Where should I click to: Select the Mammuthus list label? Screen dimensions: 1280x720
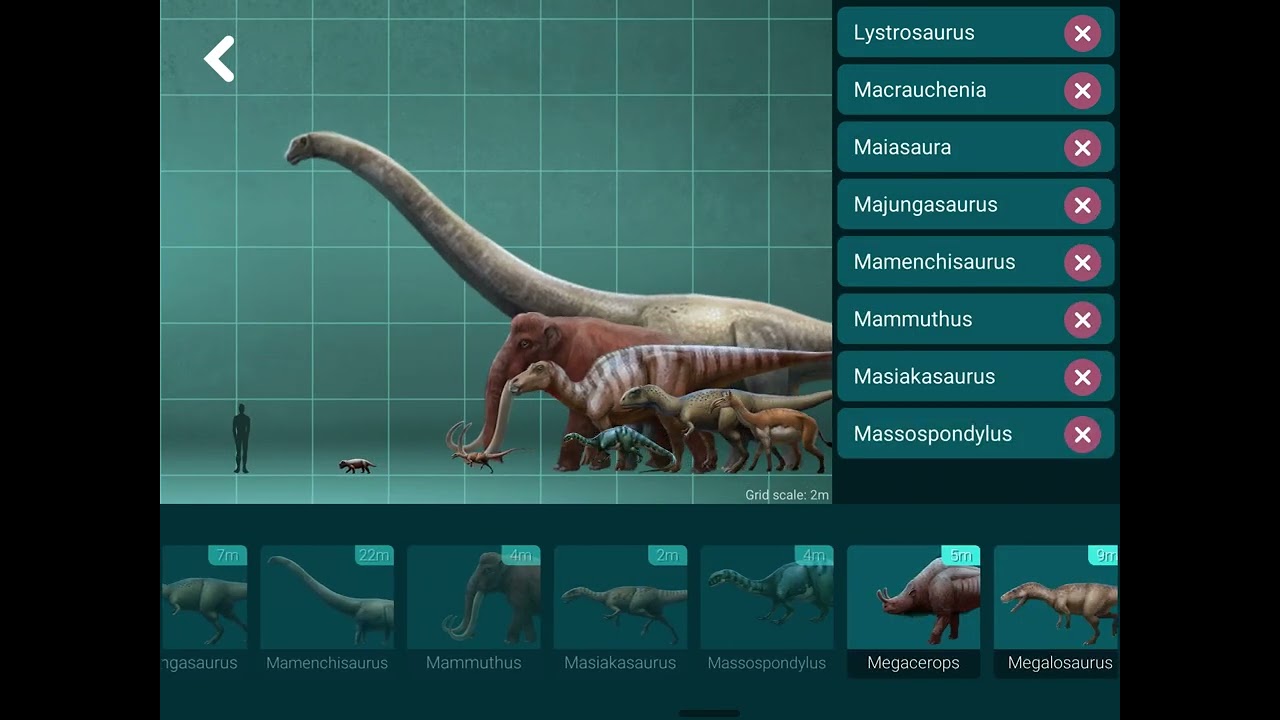pyautogui.click(x=912, y=319)
